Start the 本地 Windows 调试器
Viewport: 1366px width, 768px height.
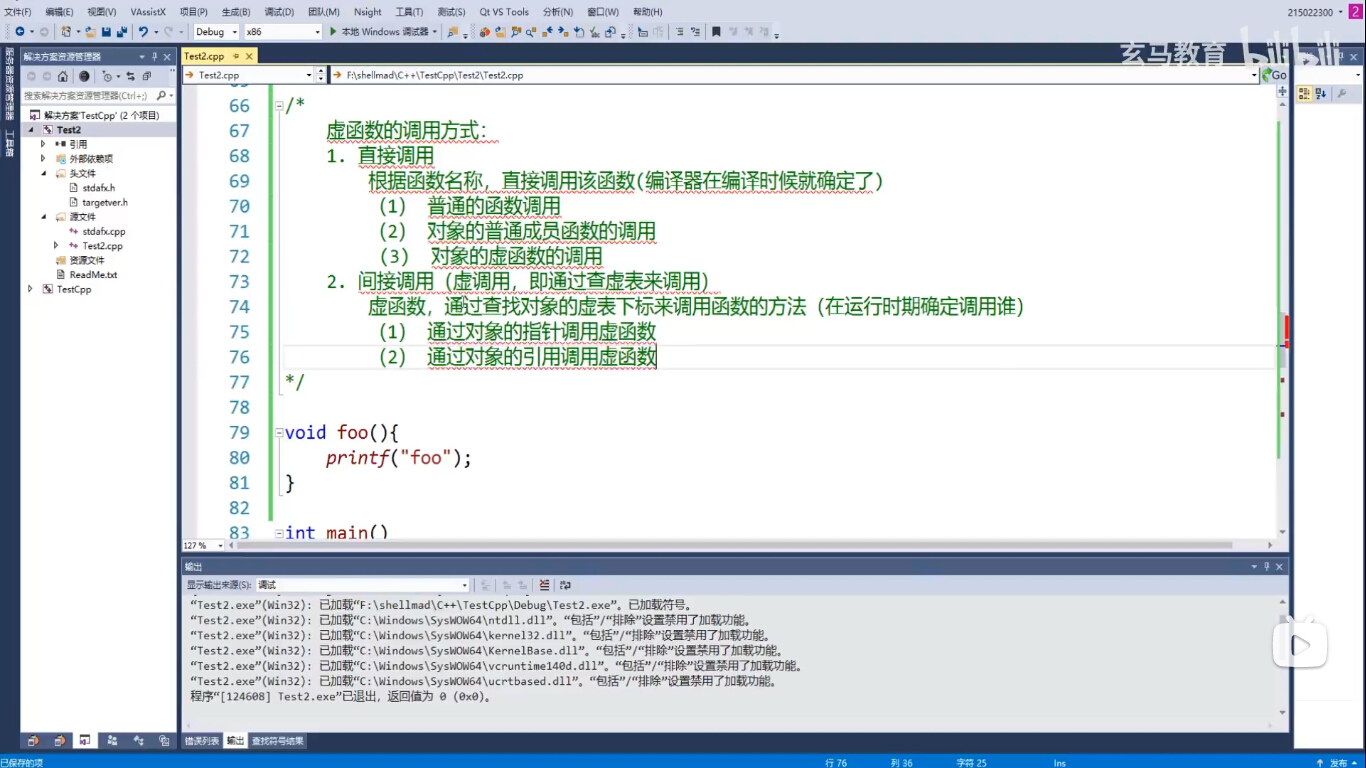point(379,32)
